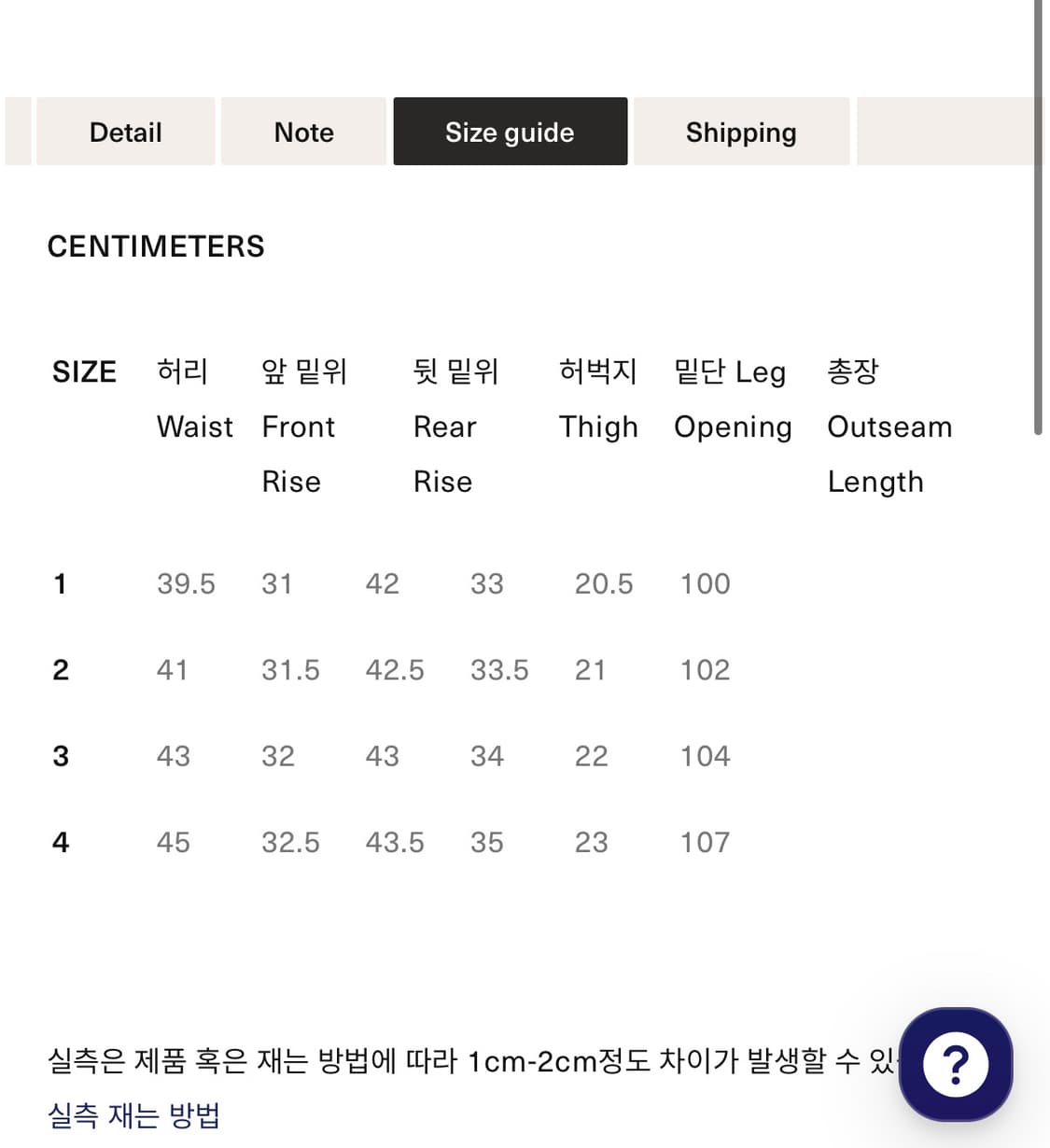Click the CENTIMETERS heading
Viewport: 1050px width, 1148px height.
coord(156,245)
